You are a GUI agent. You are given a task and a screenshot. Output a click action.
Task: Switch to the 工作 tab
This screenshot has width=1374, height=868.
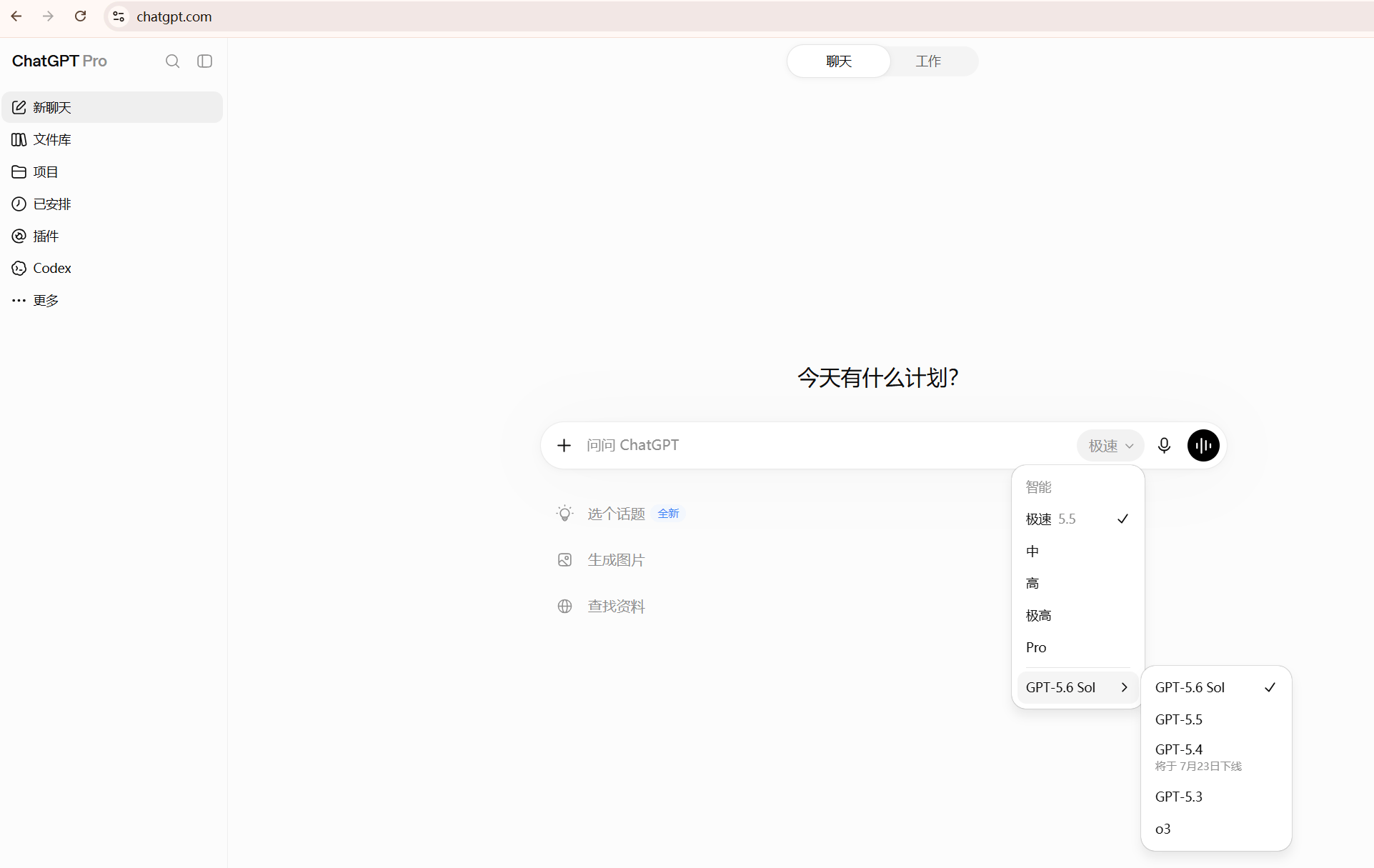[x=928, y=61]
